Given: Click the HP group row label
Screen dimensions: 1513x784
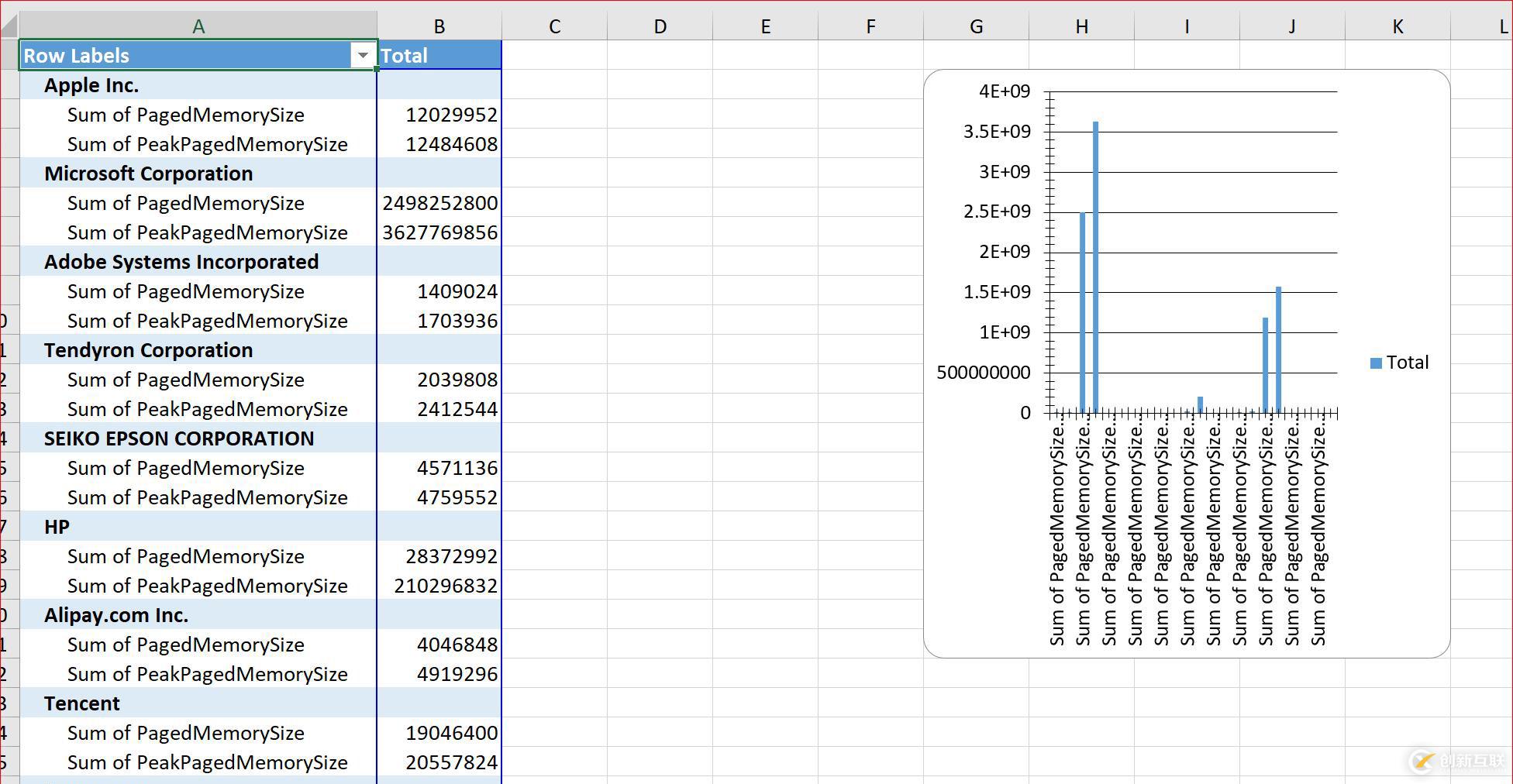Looking at the screenshot, I should (57, 527).
